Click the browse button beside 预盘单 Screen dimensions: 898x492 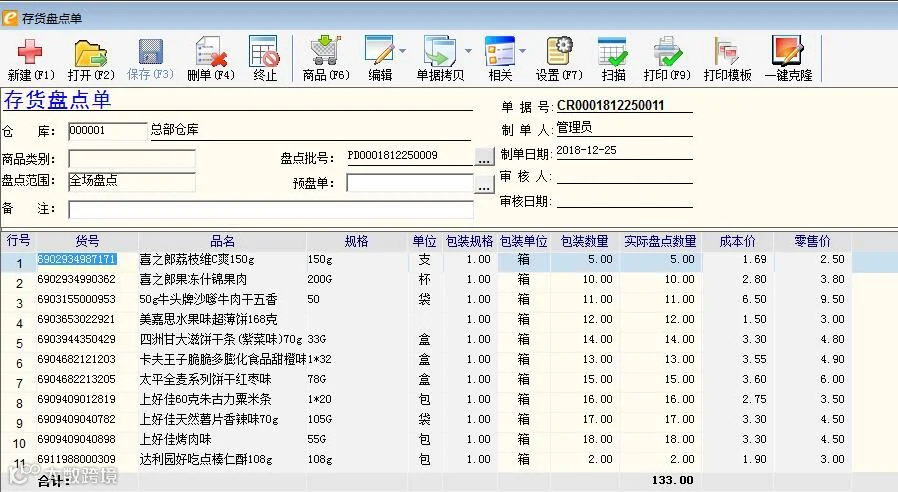point(484,183)
